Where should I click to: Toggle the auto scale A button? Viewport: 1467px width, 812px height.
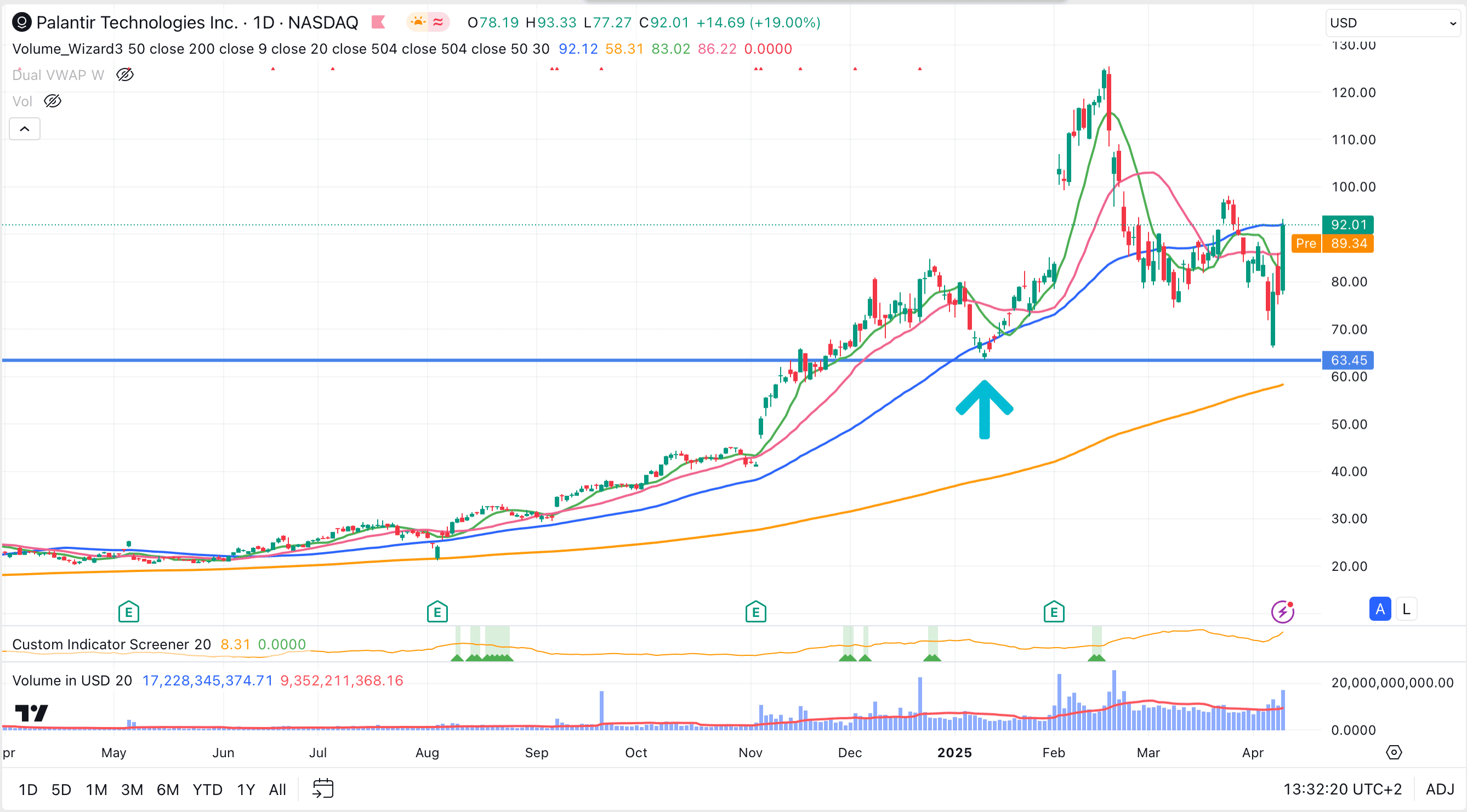click(1380, 609)
